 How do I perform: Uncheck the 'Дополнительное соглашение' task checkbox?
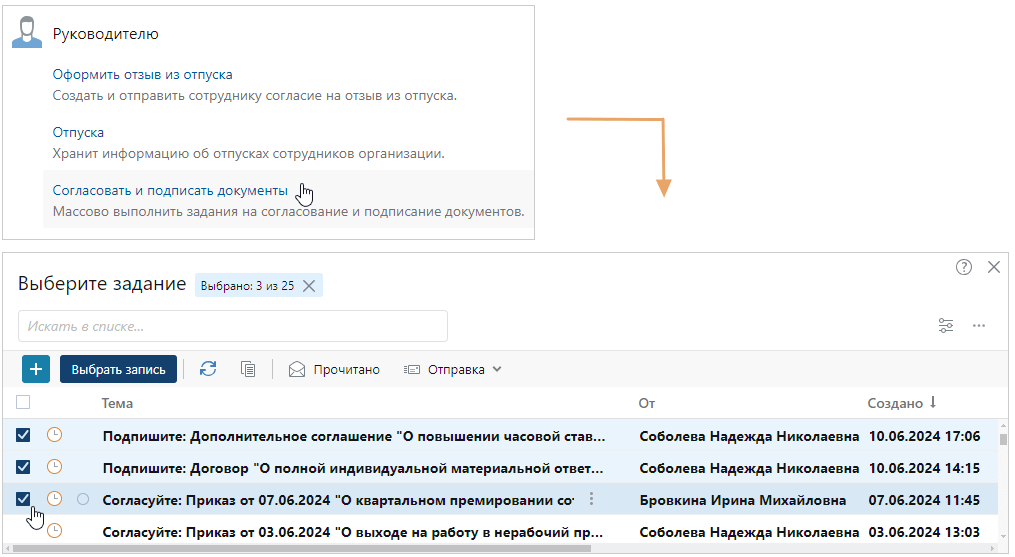coord(24,436)
